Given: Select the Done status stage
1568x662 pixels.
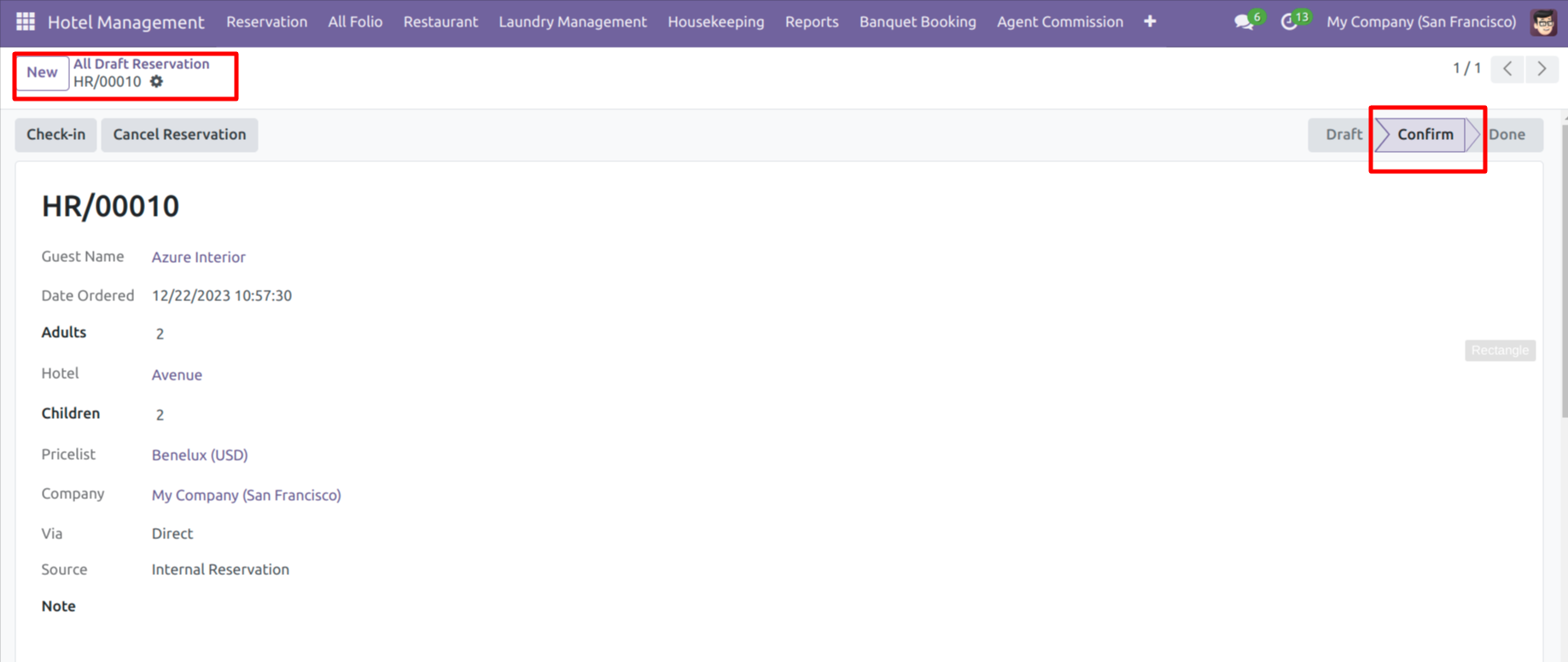Looking at the screenshot, I should (x=1507, y=135).
